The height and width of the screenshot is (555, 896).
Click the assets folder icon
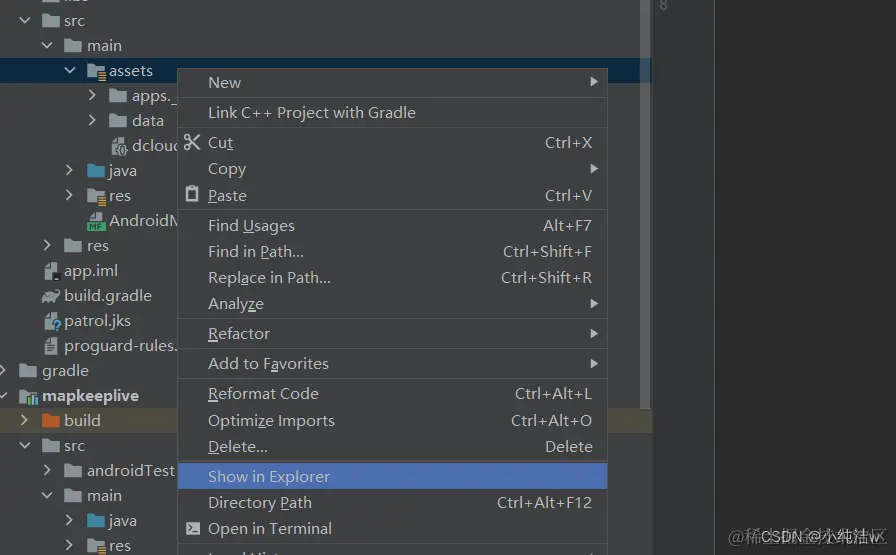tap(96, 71)
